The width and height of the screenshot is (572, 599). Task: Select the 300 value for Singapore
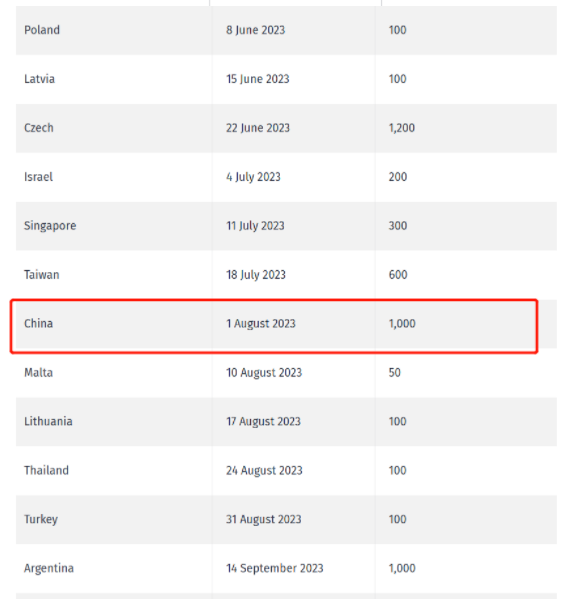point(398,226)
